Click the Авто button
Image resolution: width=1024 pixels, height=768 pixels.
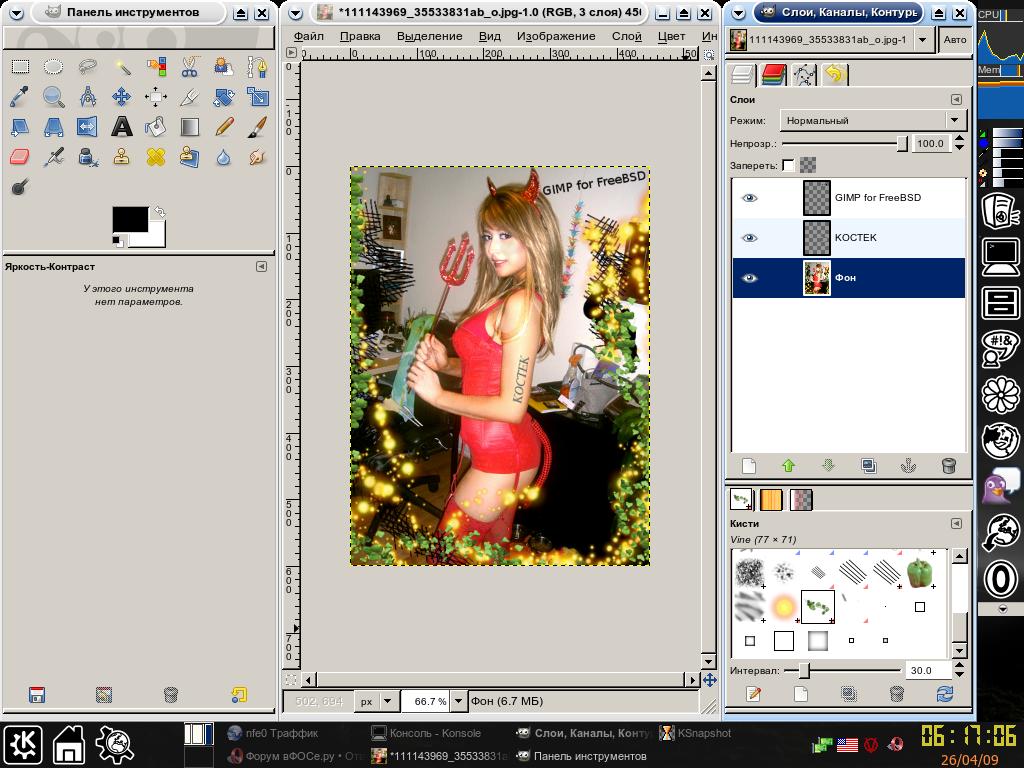tap(955, 40)
